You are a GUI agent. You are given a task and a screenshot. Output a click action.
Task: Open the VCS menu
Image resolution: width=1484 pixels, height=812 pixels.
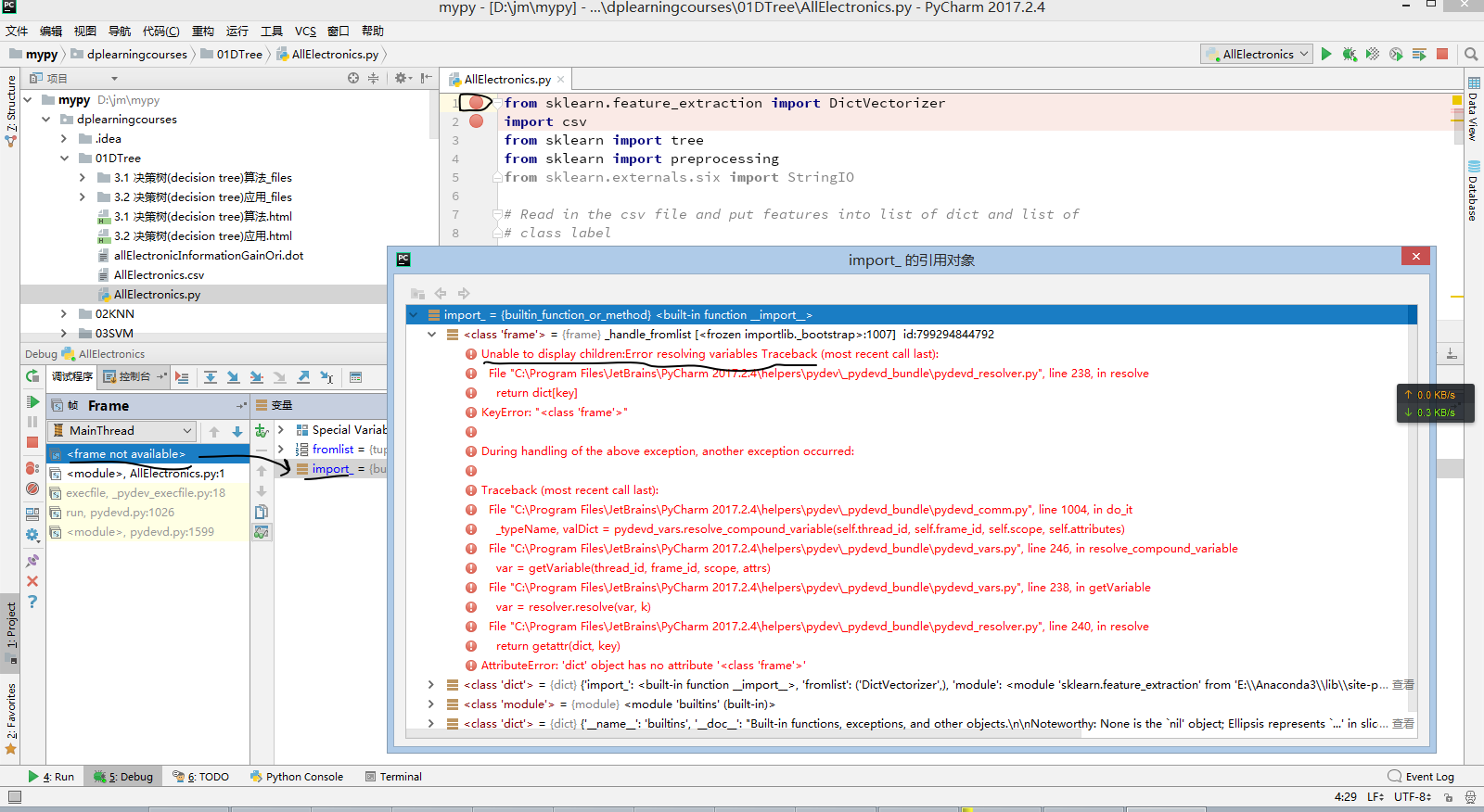point(305,31)
